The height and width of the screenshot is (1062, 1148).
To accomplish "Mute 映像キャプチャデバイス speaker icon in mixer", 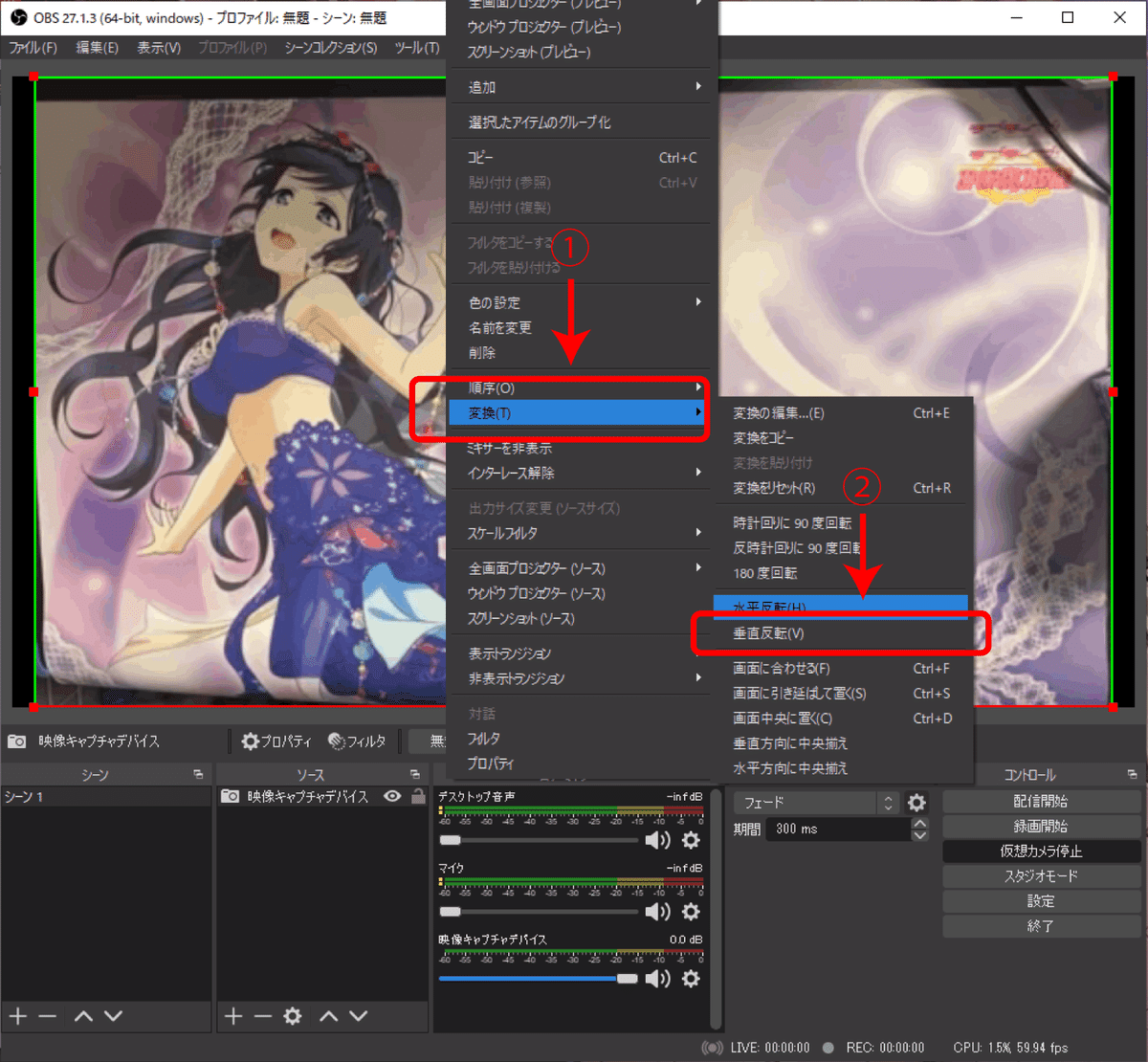I will (x=658, y=979).
